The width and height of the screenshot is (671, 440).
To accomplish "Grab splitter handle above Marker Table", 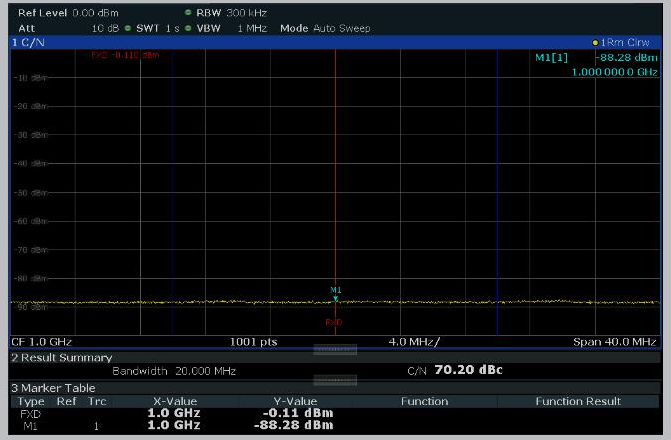I will [x=335, y=381].
